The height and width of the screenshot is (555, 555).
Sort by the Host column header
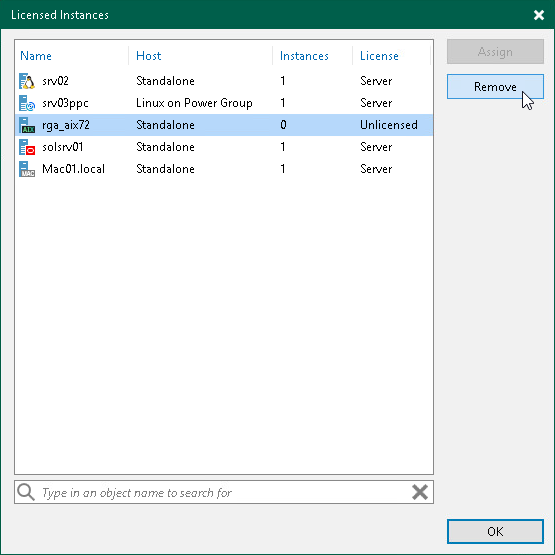tap(149, 56)
